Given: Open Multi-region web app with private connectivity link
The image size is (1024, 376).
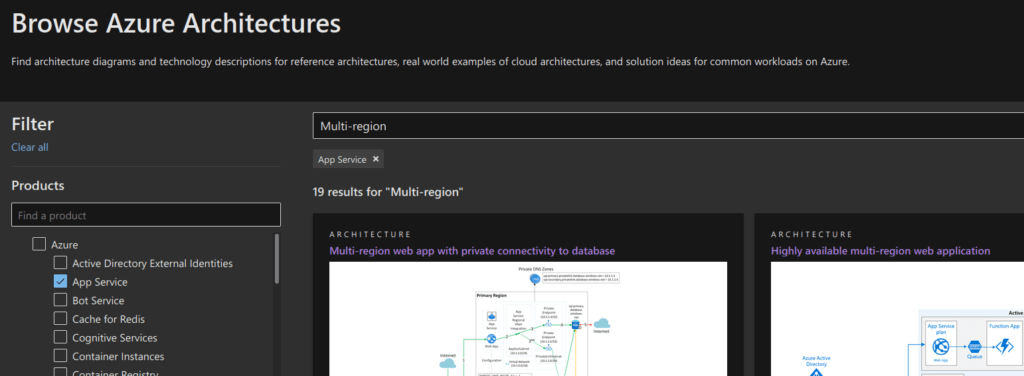Looking at the screenshot, I should coord(472,251).
